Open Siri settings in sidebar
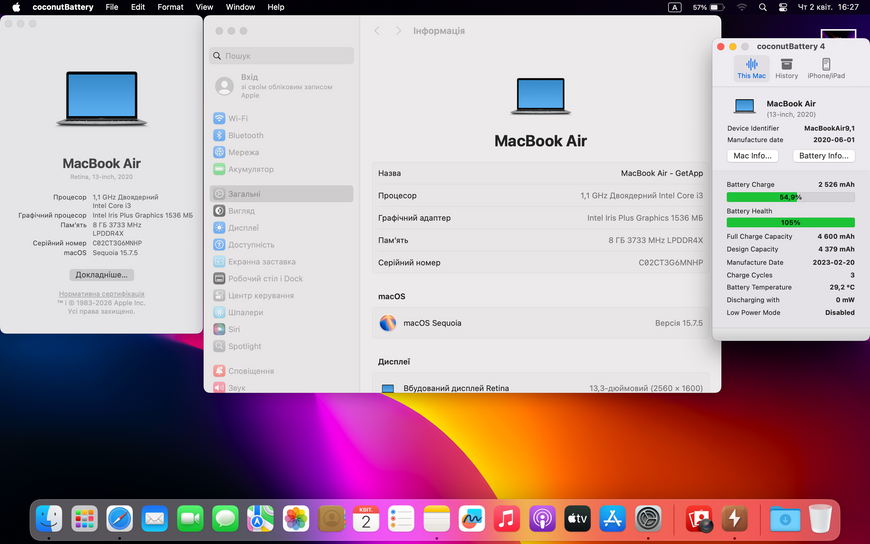 tap(281, 329)
